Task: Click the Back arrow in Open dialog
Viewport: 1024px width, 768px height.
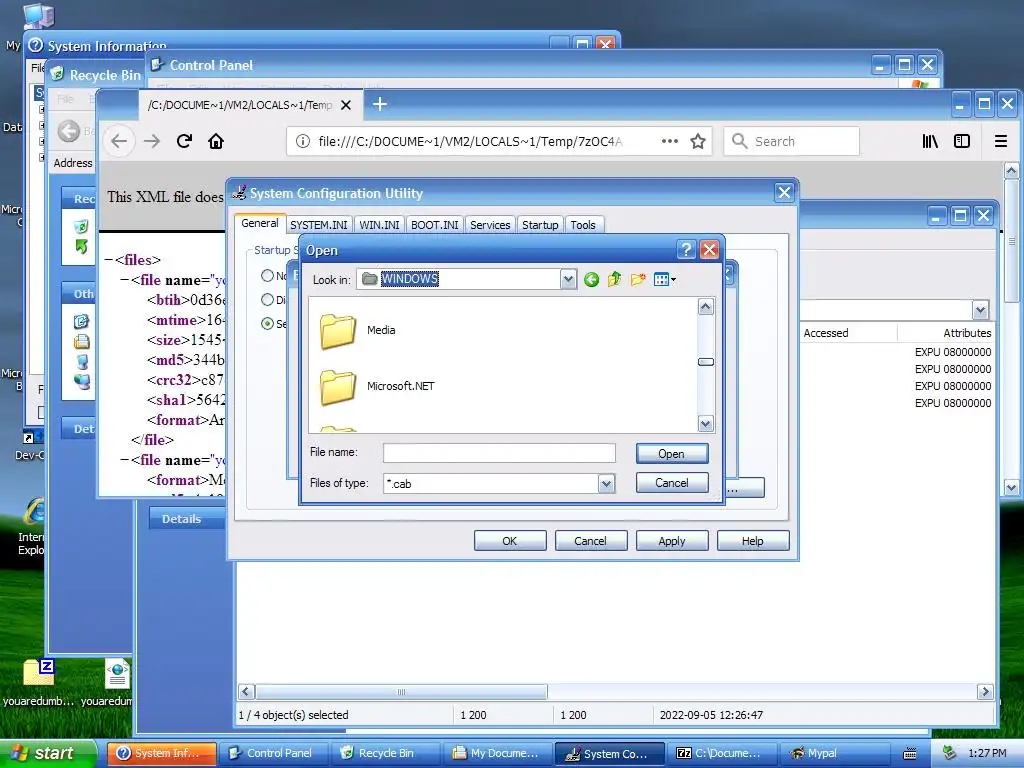Action: point(591,280)
